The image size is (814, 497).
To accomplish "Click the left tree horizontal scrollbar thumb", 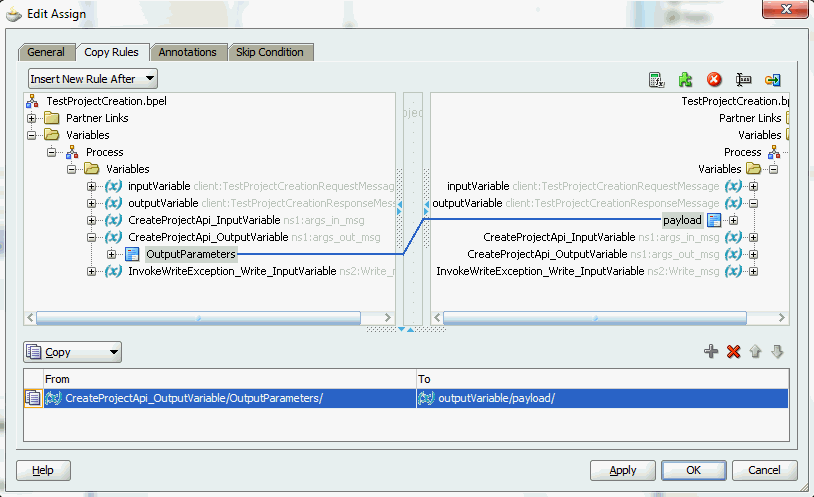I will (x=198, y=317).
